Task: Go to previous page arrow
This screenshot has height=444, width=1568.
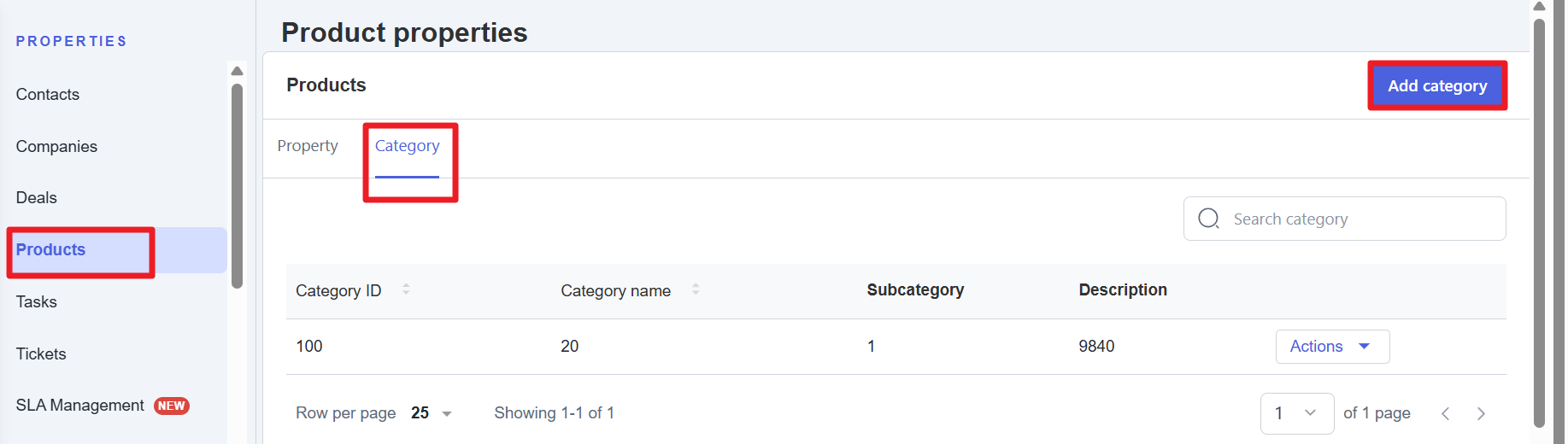Action: tap(1445, 414)
